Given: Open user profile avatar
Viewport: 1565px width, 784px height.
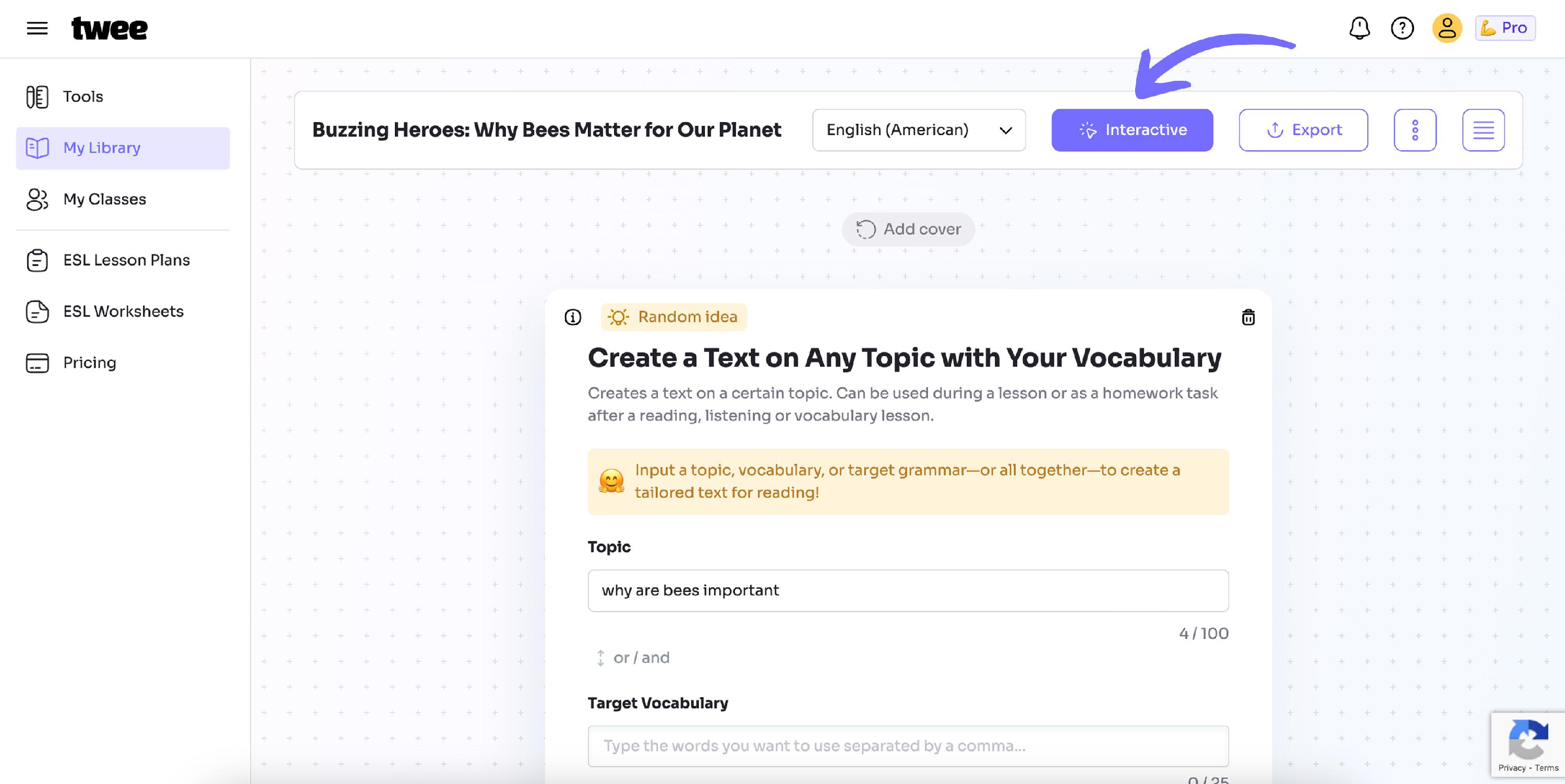Looking at the screenshot, I should pyautogui.click(x=1447, y=28).
